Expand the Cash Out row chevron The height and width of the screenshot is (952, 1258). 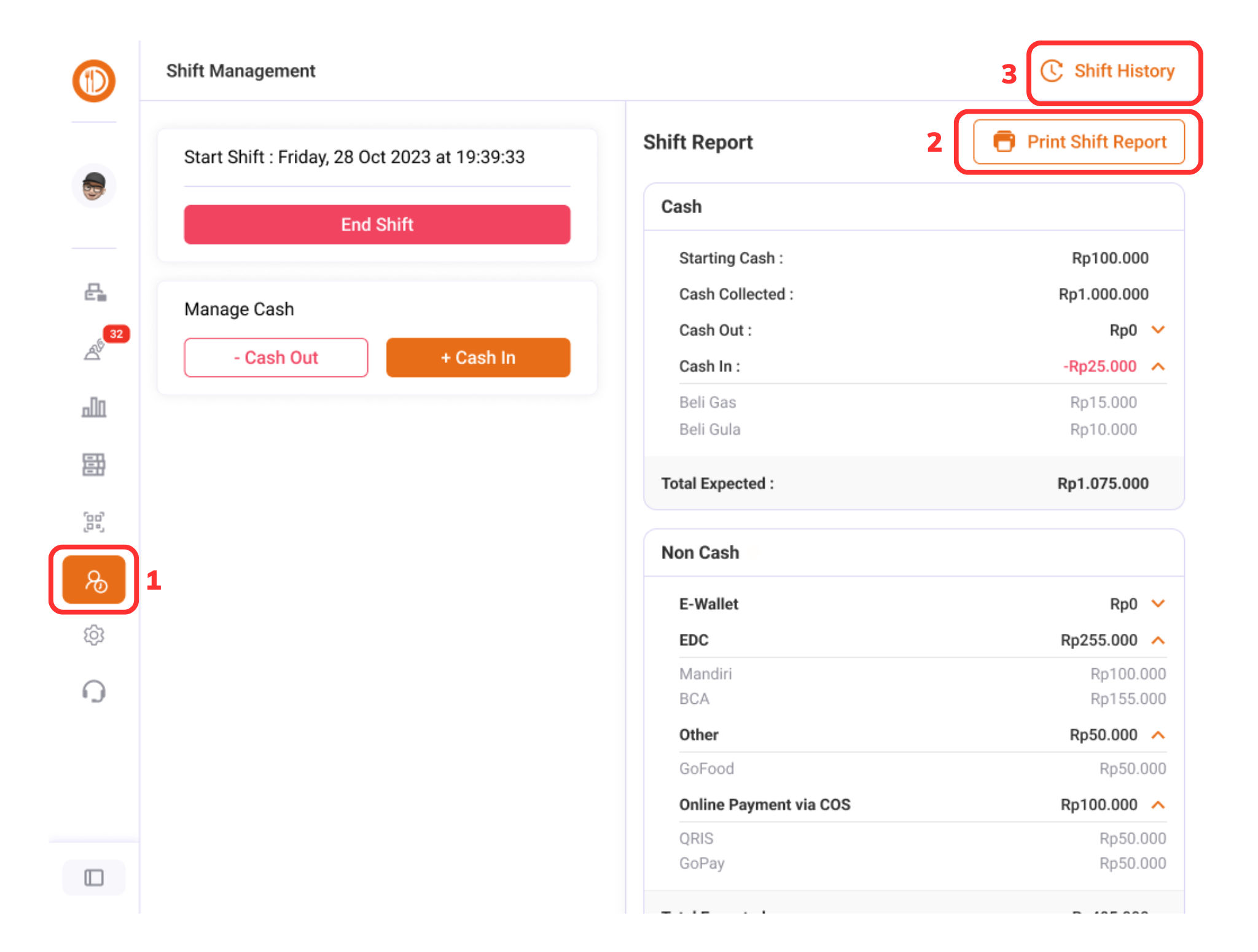pyautogui.click(x=1158, y=330)
